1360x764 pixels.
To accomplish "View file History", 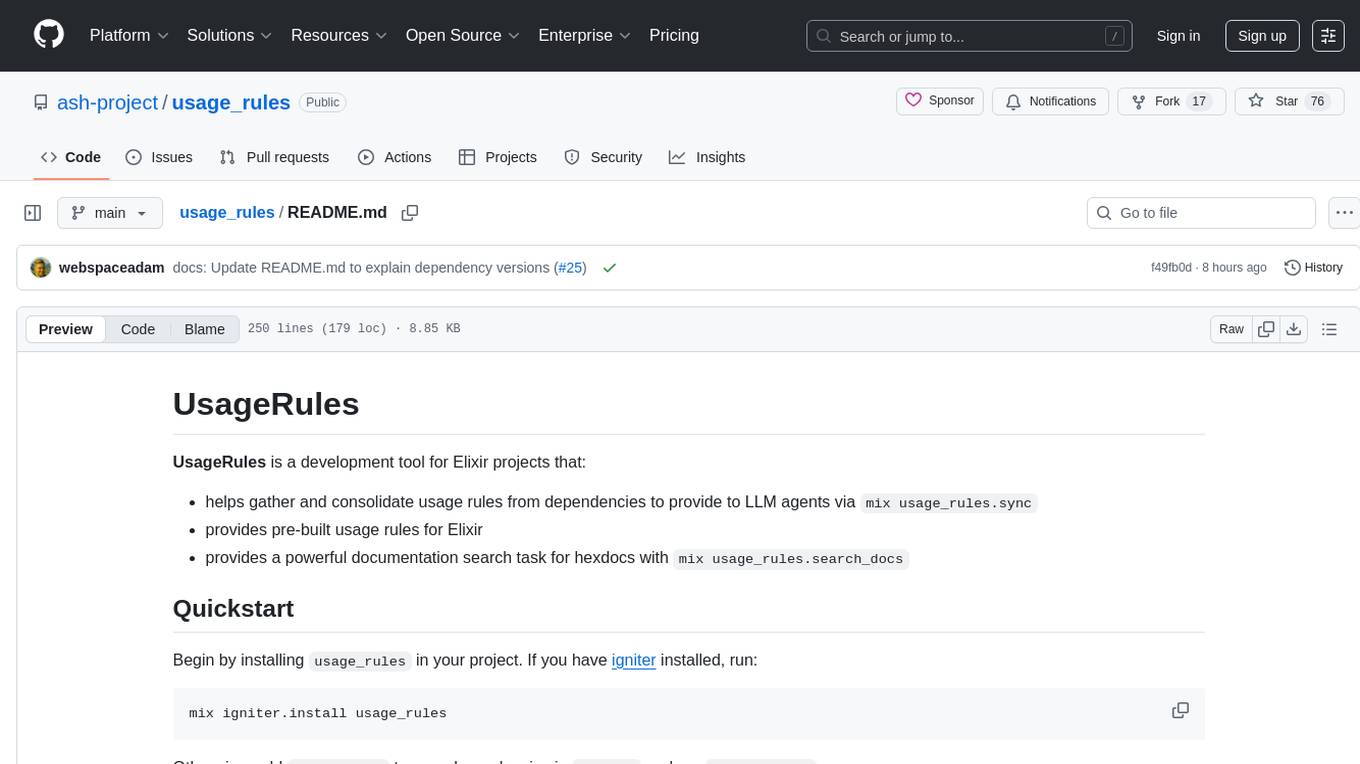I will (x=1313, y=268).
